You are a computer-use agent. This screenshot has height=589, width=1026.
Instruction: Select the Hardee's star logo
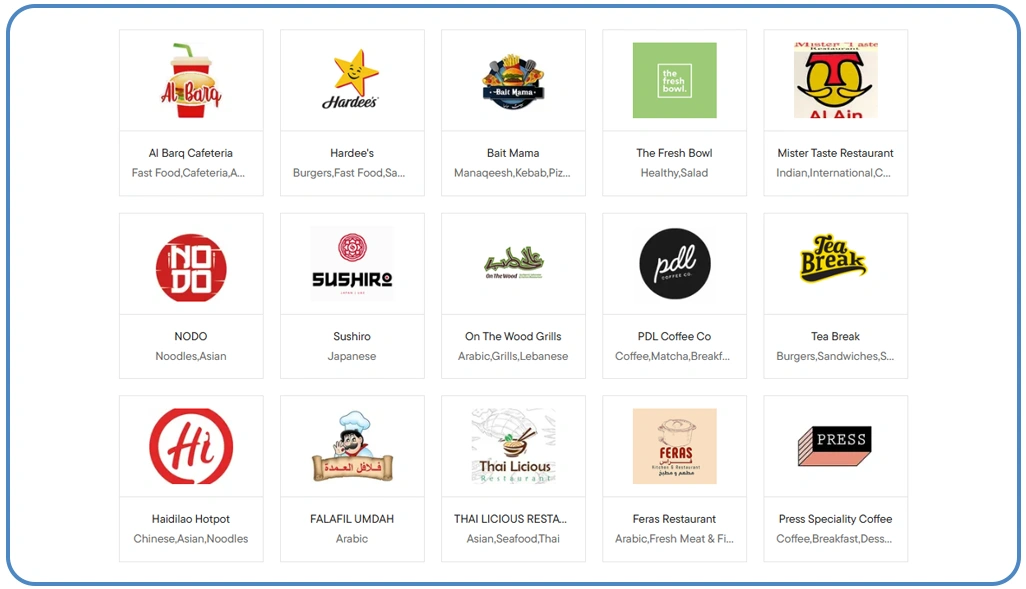tap(351, 79)
